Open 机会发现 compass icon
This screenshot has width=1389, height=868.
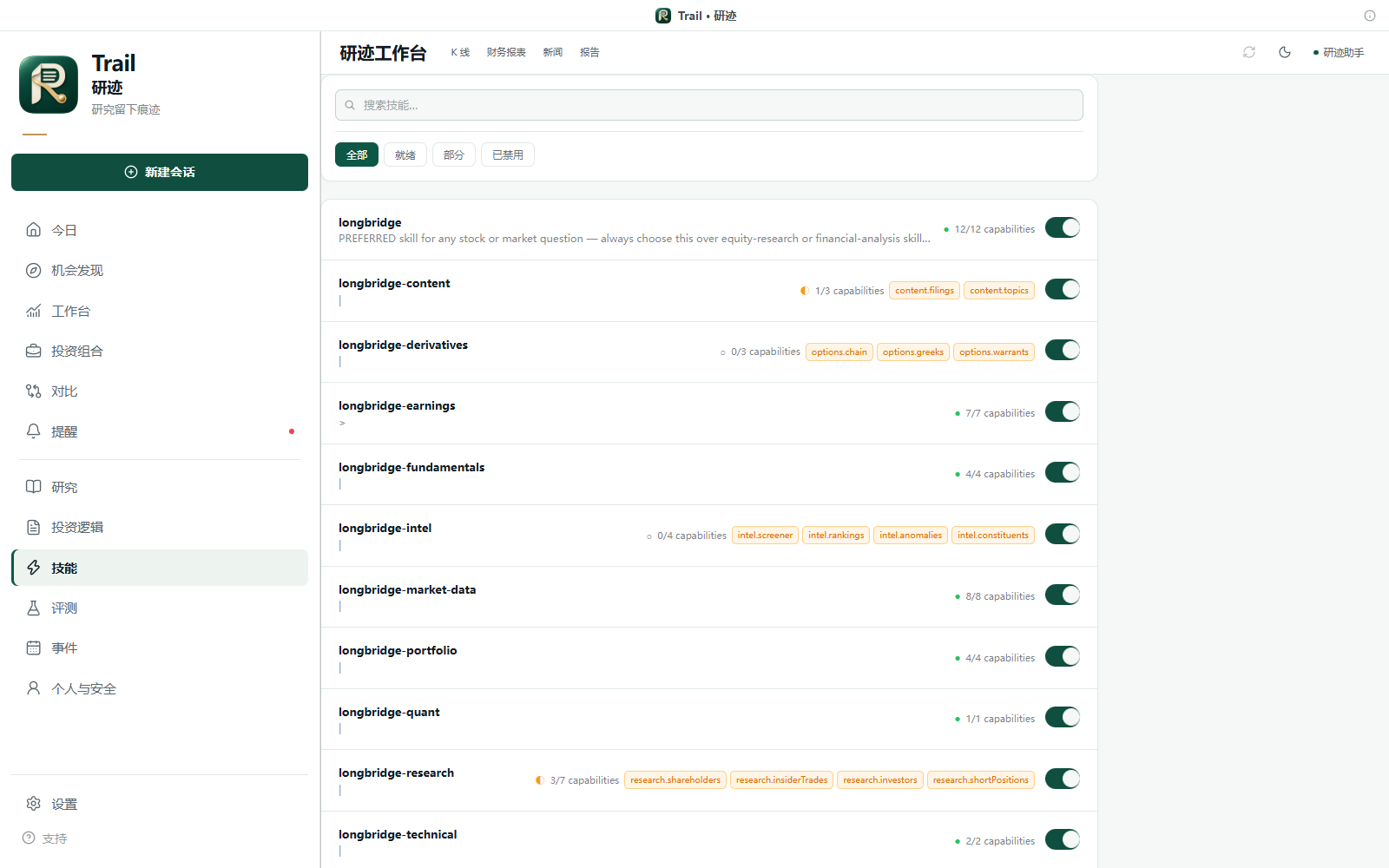click(34, 270)
